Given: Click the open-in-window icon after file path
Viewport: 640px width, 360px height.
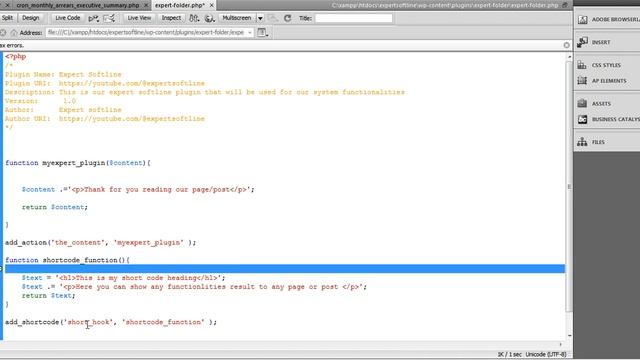Looking at the screenshot, I should click(565, 5).
